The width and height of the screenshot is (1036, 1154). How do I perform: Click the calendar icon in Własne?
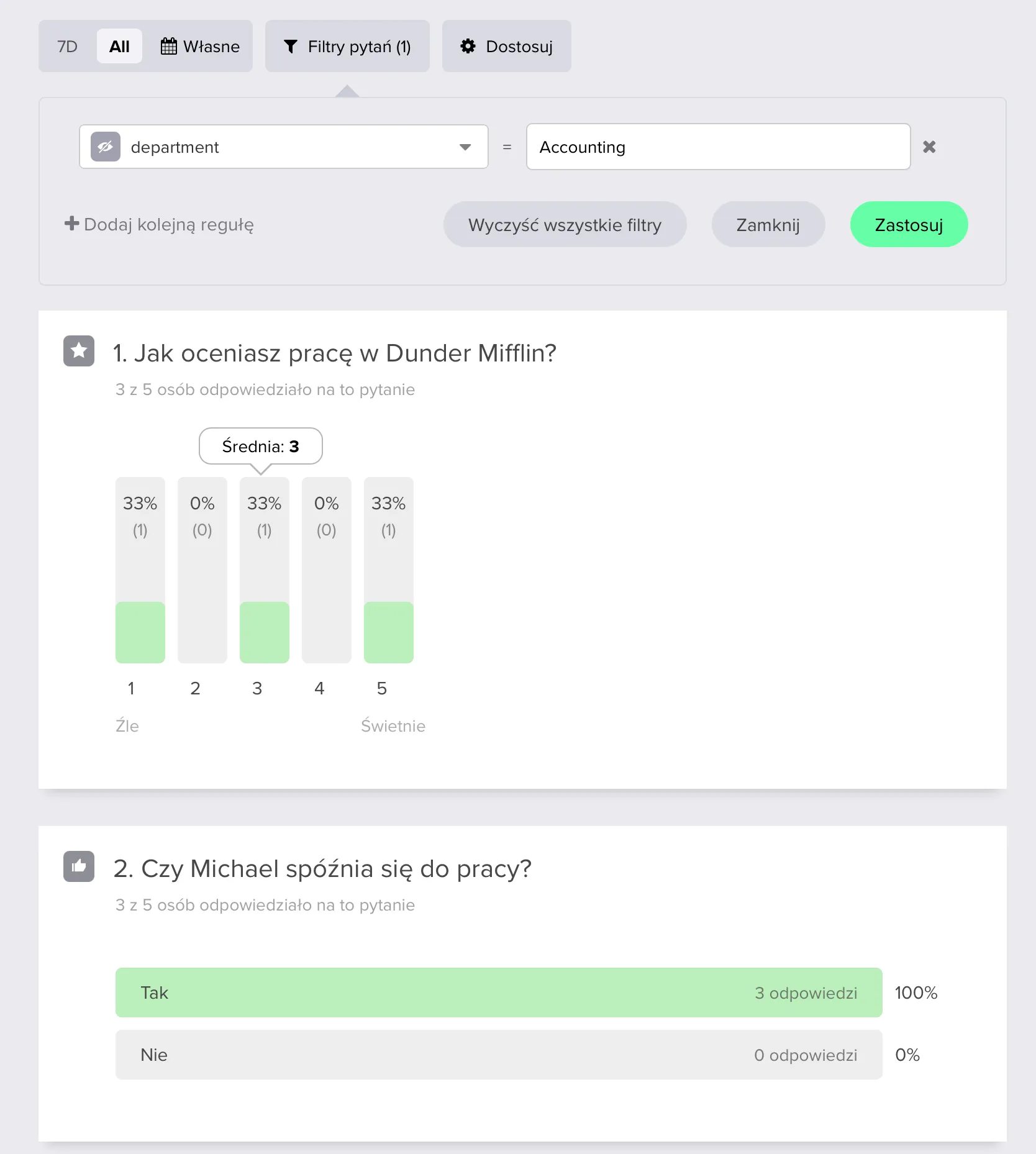(x=168, y=47)
